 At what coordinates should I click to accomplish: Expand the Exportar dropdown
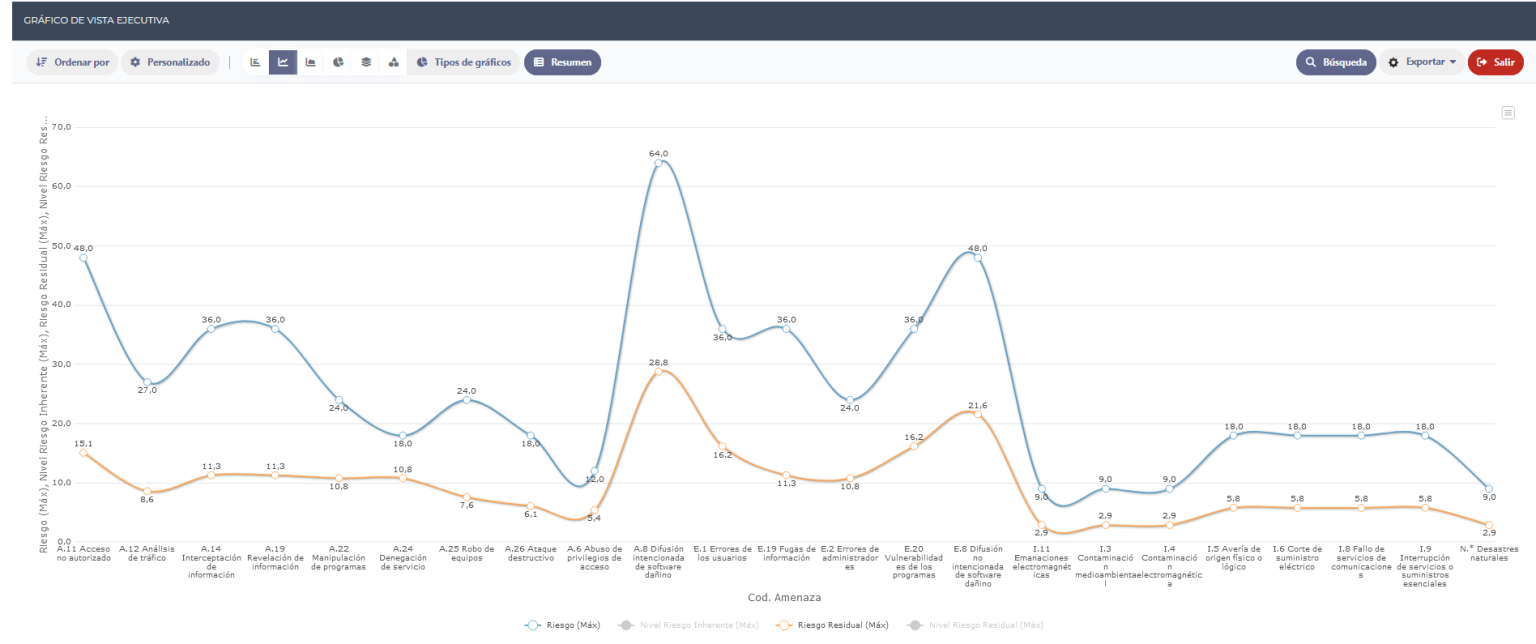tap(1422, 62)
